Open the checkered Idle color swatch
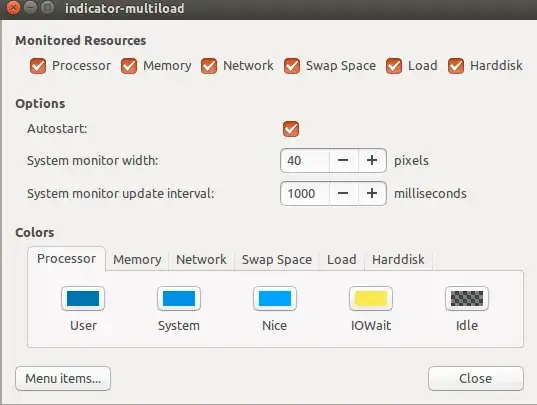The image size is (537, 405). 467,299
